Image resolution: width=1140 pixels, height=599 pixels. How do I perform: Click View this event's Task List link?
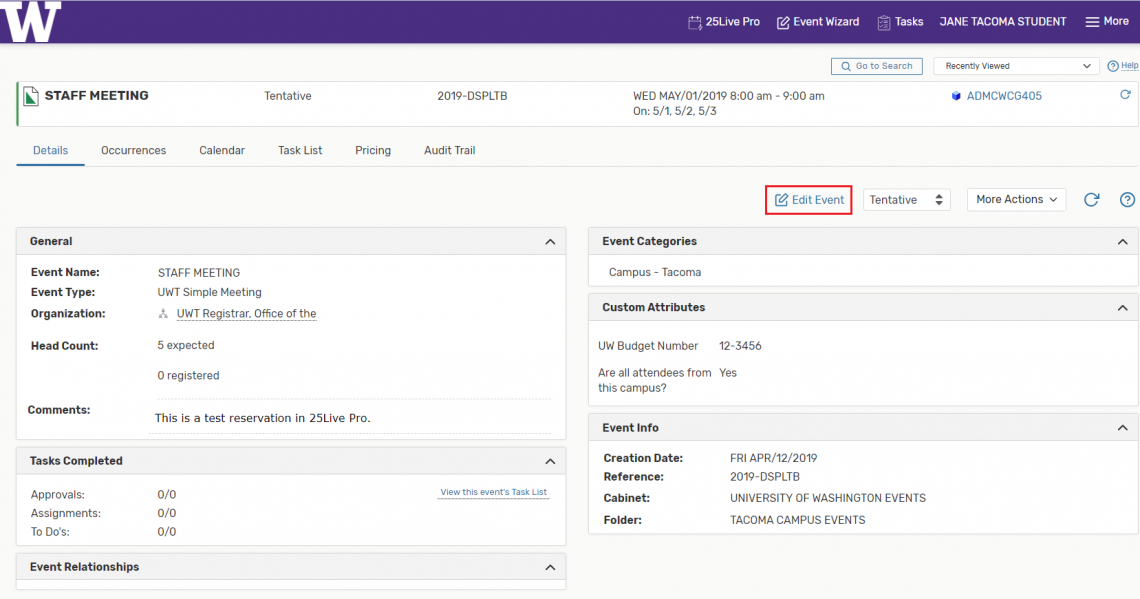coord(493,492)
